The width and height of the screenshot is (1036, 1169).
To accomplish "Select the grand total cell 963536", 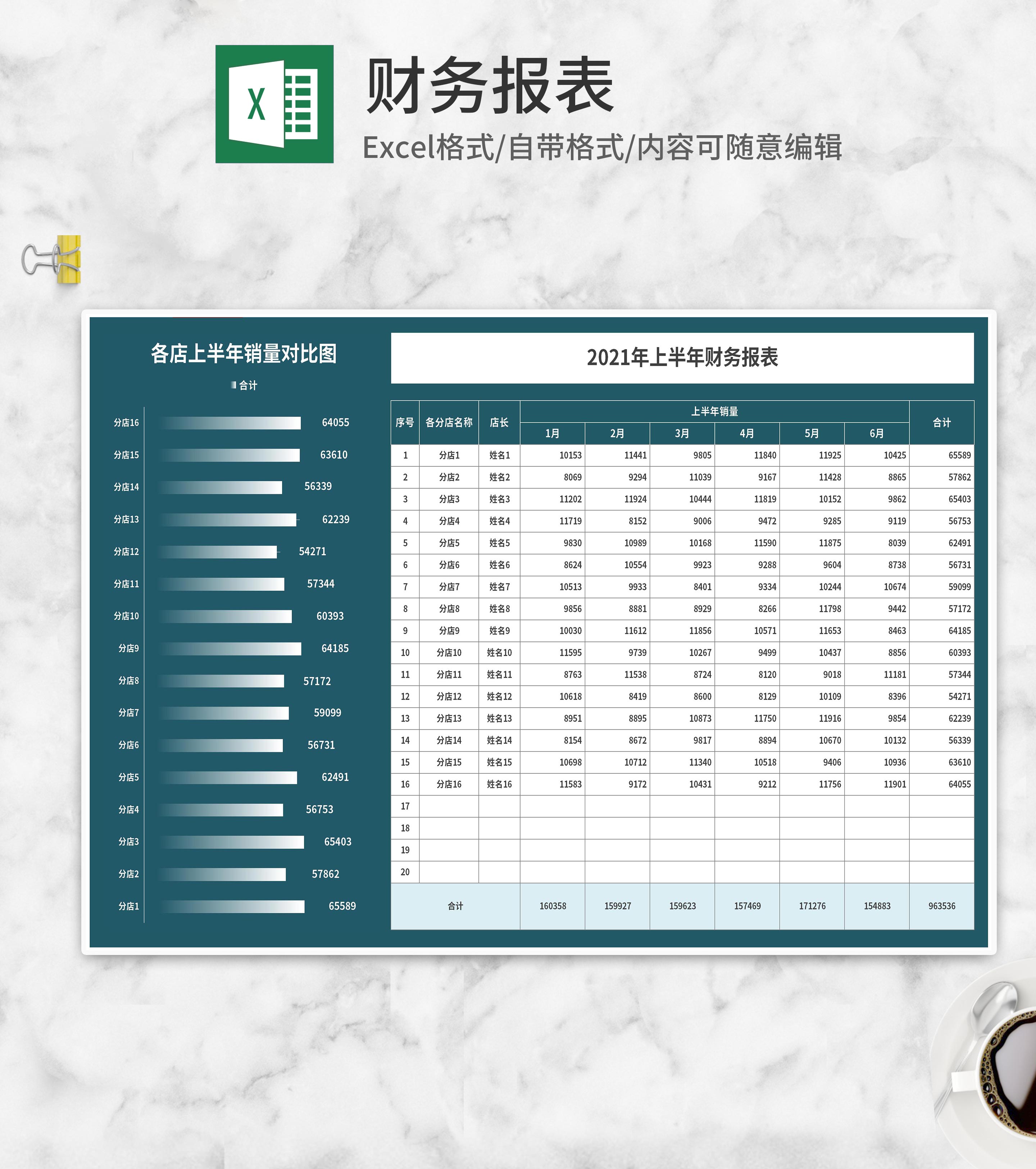I will pos(942,906).
